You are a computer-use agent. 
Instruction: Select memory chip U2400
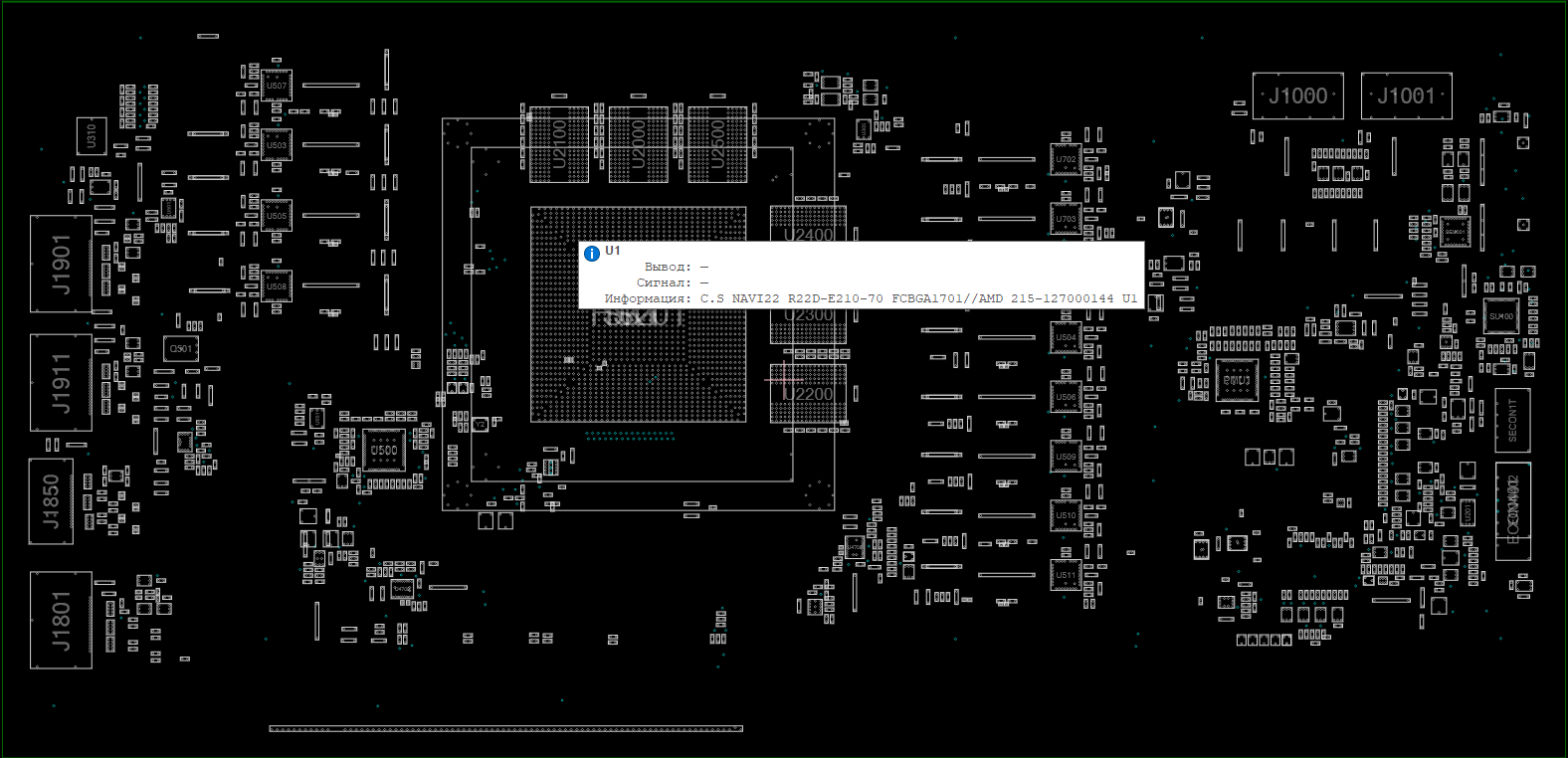click(808, 224)
